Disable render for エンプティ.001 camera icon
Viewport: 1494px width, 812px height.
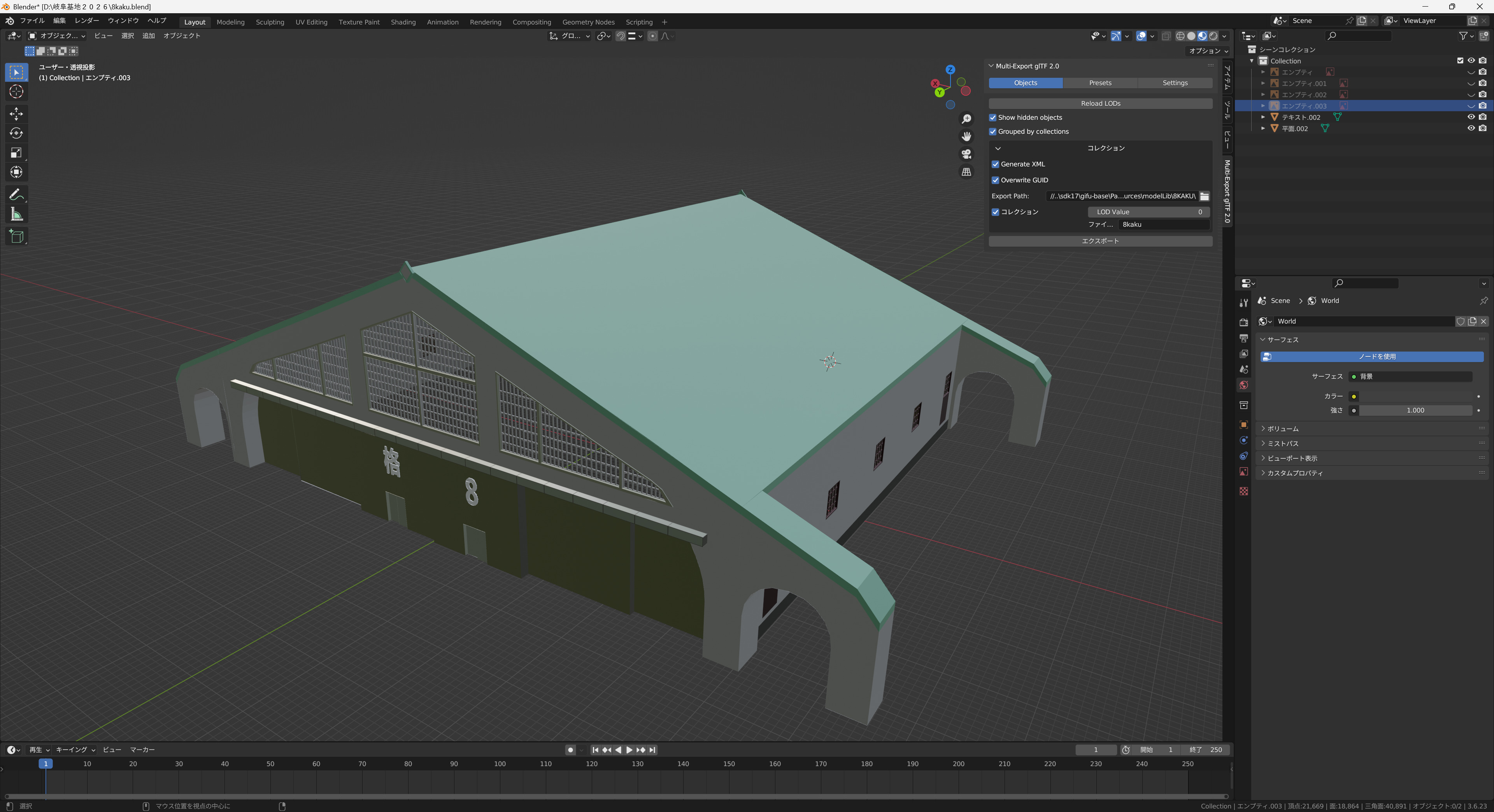point(1482,84)
